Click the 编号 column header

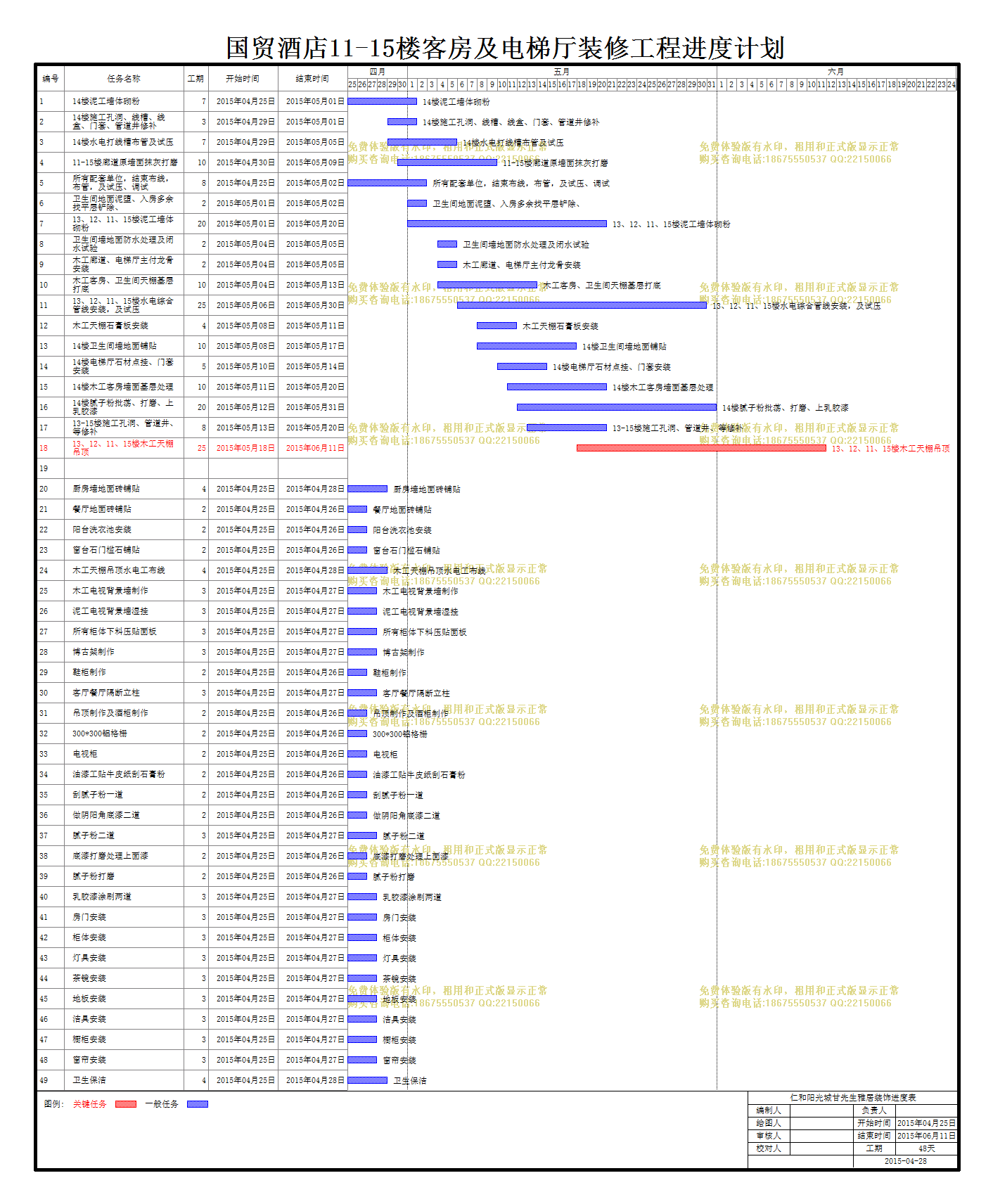tap(51, 79)
